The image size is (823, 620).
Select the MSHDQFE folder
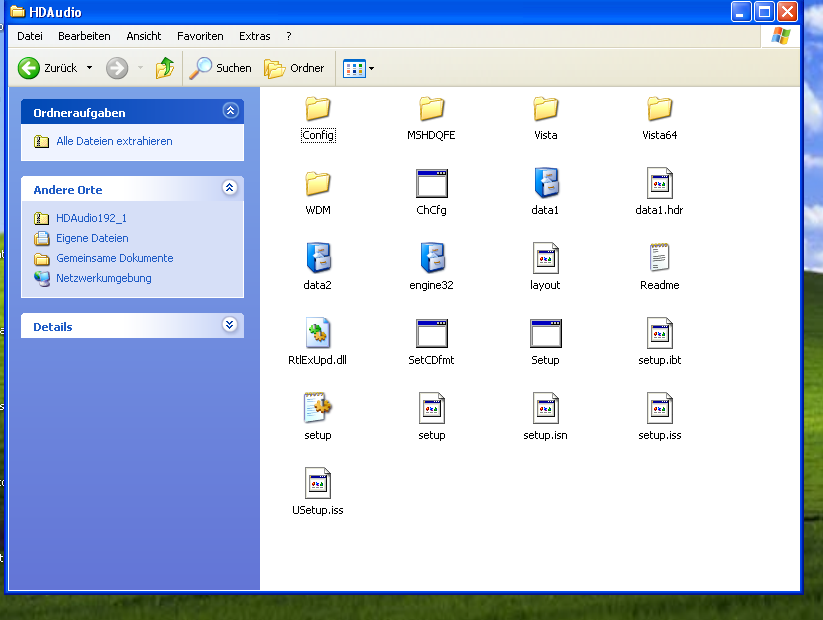coord(431,119)
